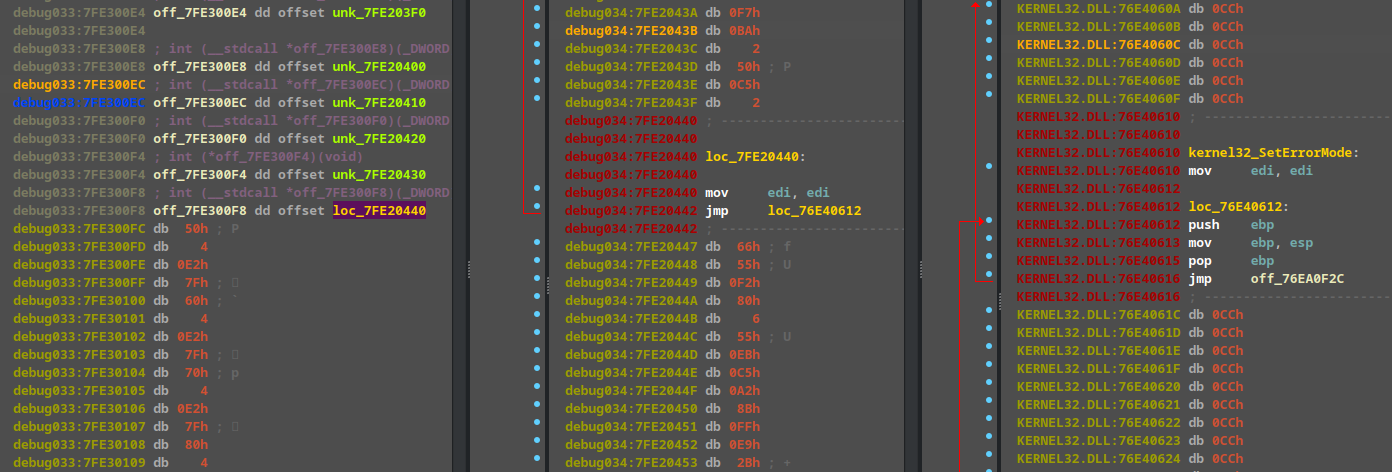The image size is (1392, 472).
Task: Click operand unk_7FE203F0 in left pane
Action: pos(379,13)
